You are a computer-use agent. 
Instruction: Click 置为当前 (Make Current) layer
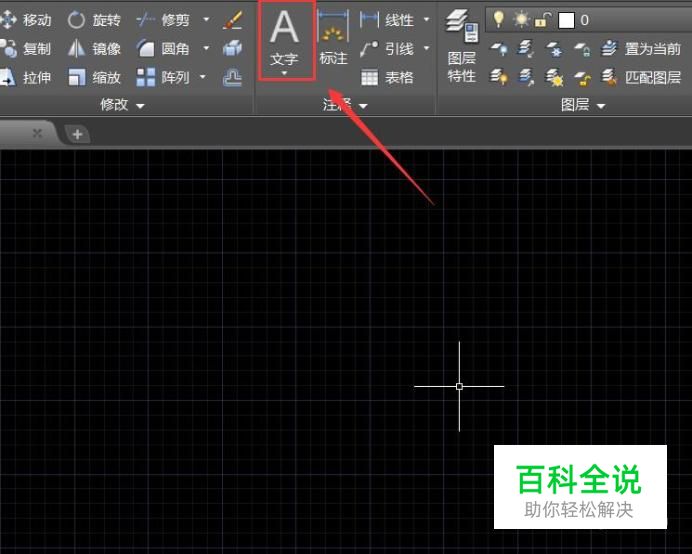[641, 49]
